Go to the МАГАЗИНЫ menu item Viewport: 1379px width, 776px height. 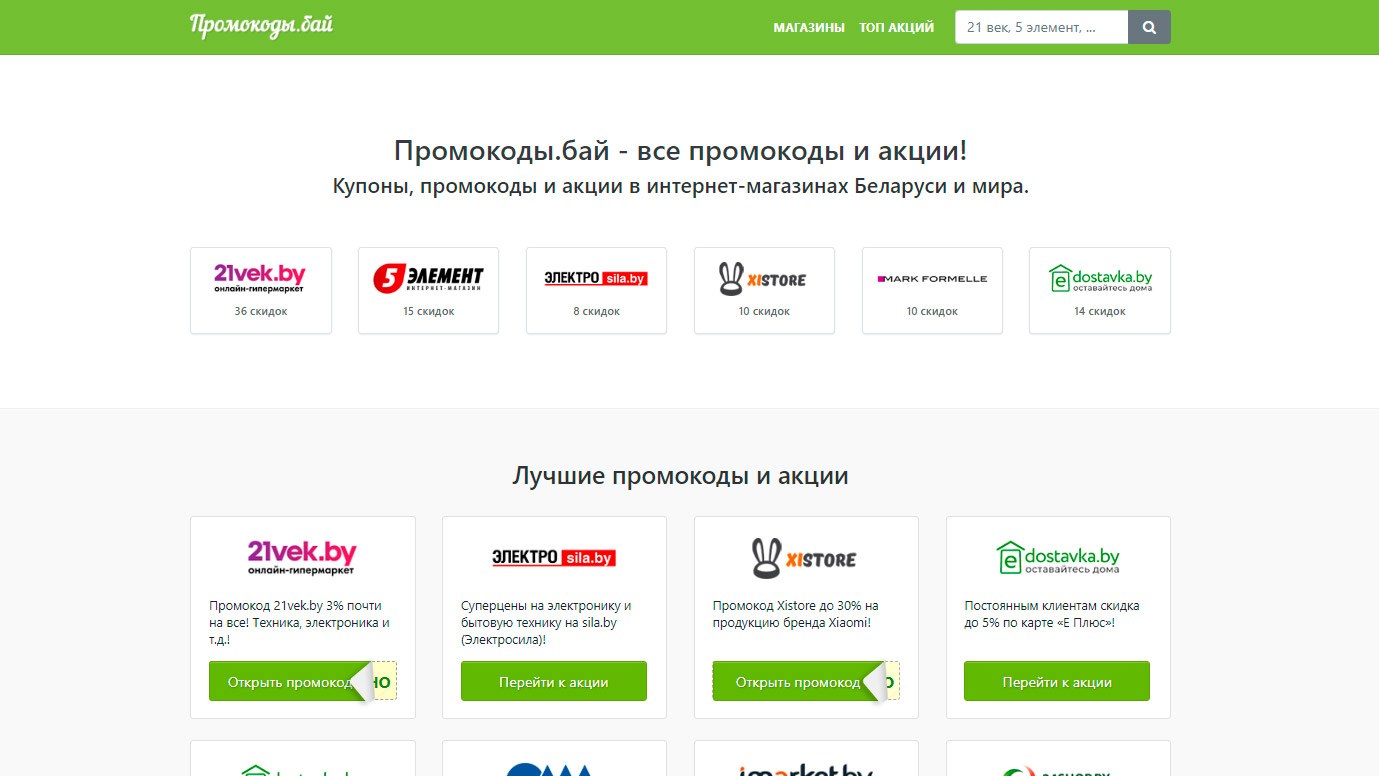(x=809, y=28)
